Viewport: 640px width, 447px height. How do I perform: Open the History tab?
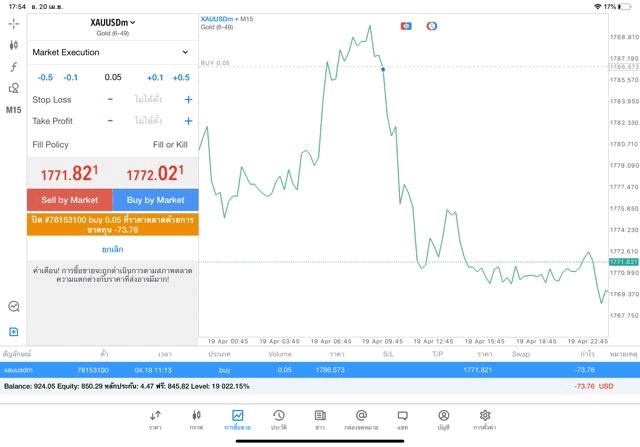click(x=279, y=420)
